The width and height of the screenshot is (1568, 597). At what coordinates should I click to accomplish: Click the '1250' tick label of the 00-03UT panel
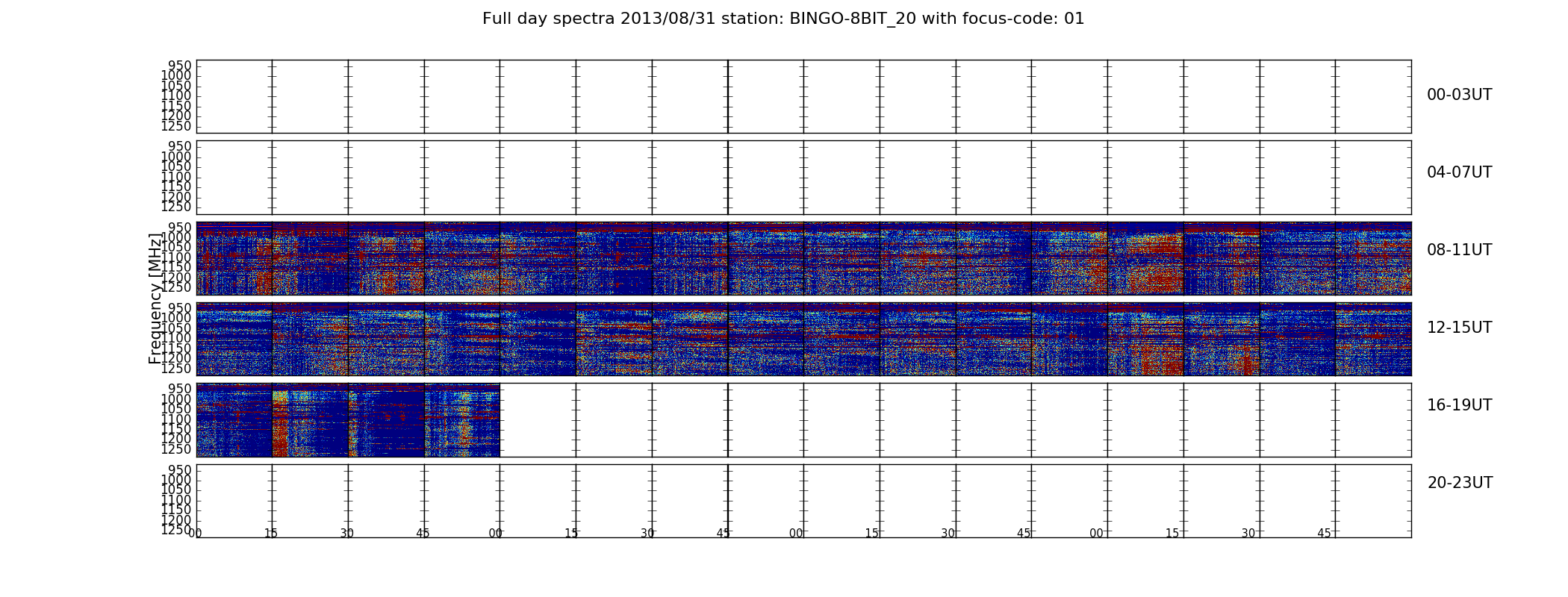tap(176, 126)
